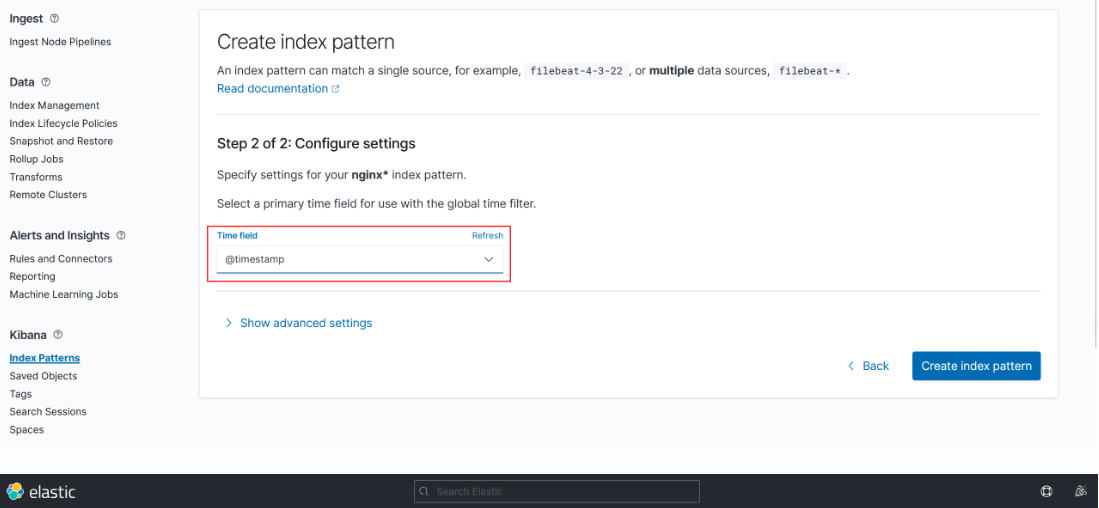The height and width of the screenshot is (508, 1099).
Task: Click the Ingest section help icon
Action: pyautogui.click(x=54, y=19)
